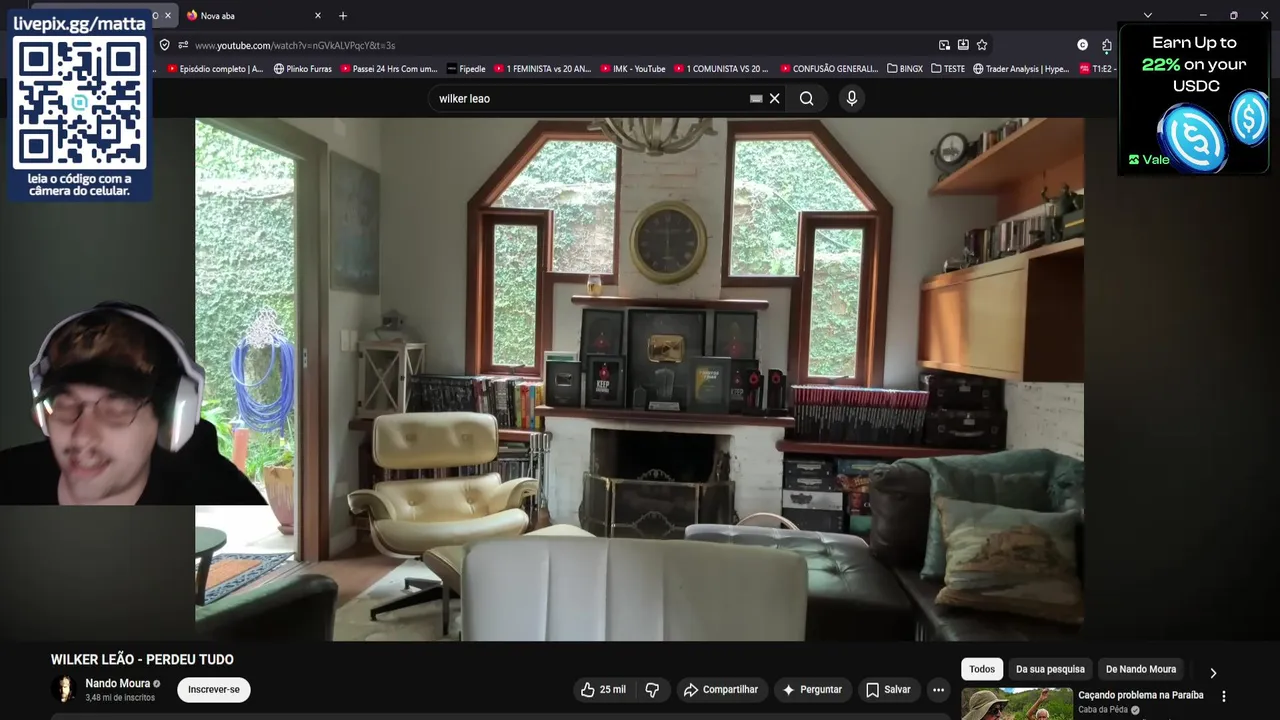
Task: Open the 'T1:E2' bookmark
Action: [x=1096, y=69]
